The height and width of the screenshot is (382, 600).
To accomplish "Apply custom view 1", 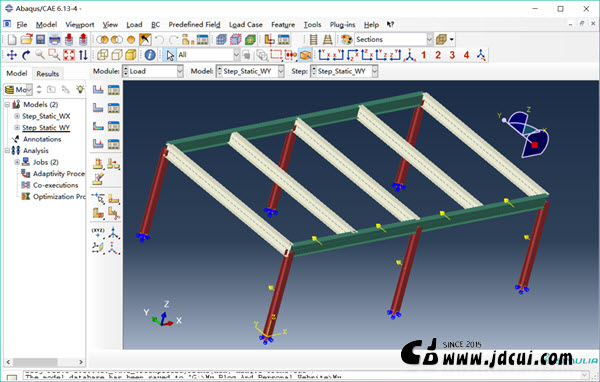I will 424,55.
